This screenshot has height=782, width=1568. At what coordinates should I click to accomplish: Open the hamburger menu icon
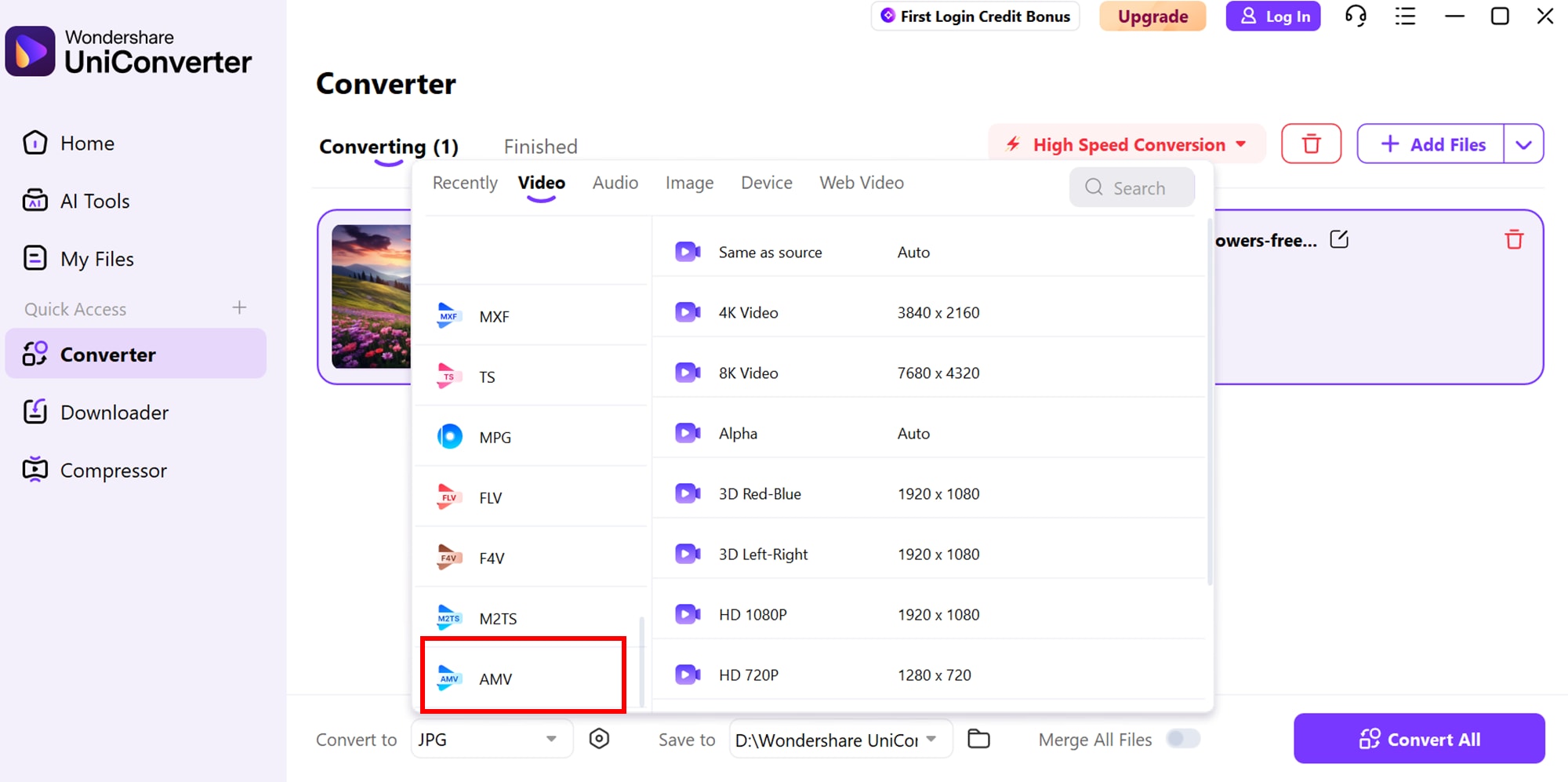[x=1405, y=16]
